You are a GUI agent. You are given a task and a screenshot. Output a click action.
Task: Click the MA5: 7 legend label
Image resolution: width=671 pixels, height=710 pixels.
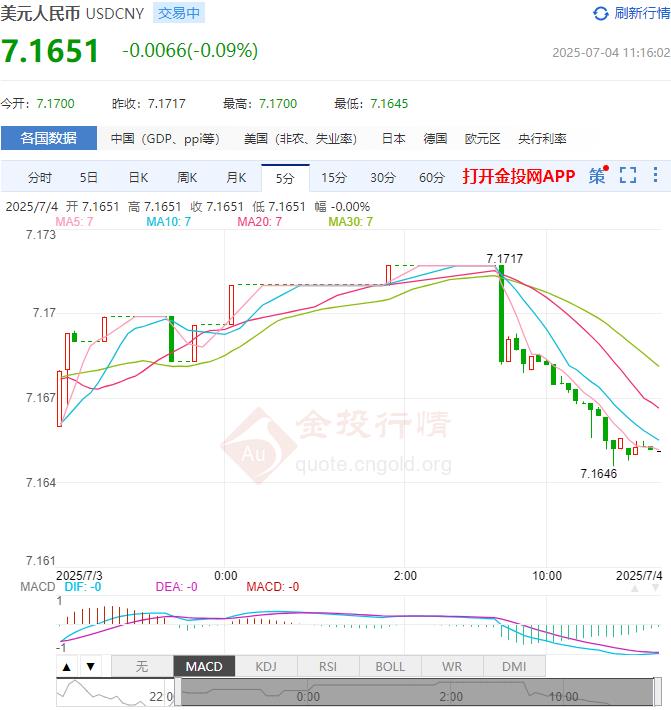(x=74, y=222)
